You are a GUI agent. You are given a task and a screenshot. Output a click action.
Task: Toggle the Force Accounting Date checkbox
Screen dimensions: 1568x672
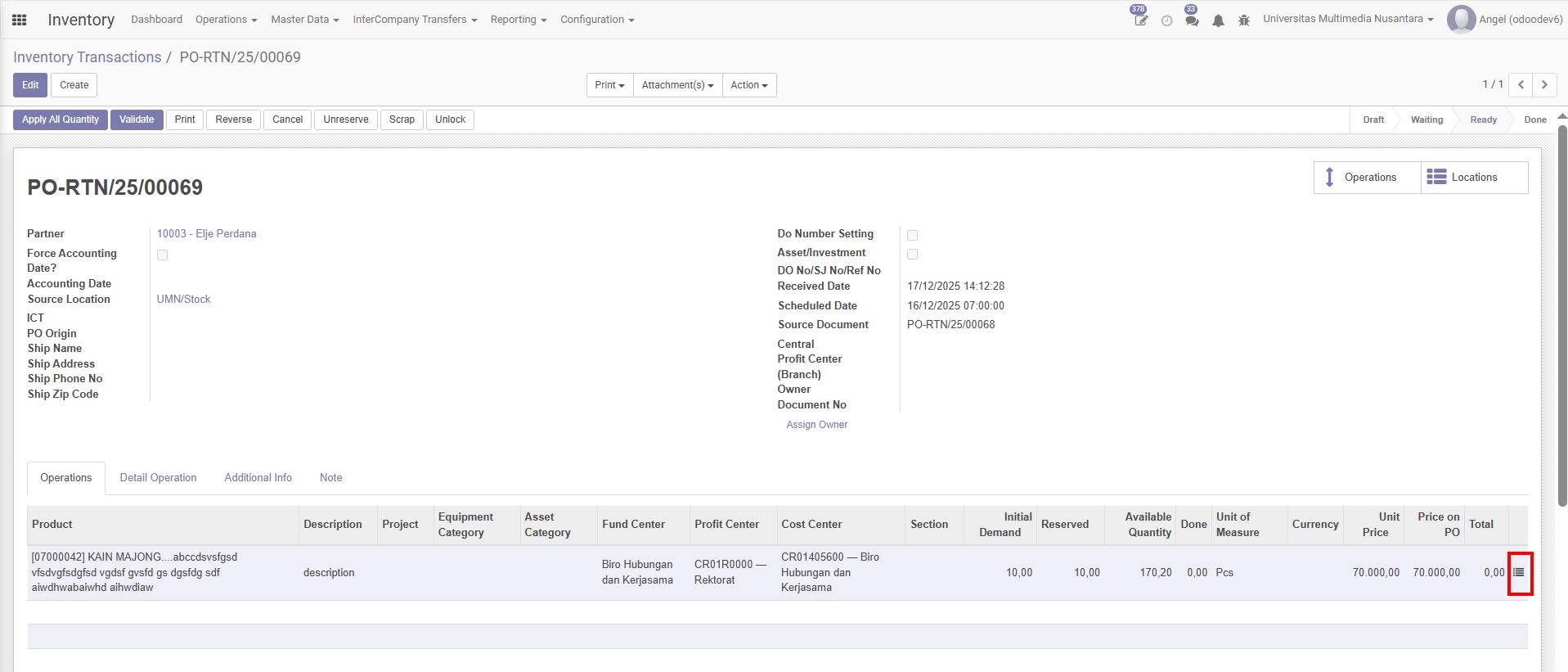tap(163, 255)
